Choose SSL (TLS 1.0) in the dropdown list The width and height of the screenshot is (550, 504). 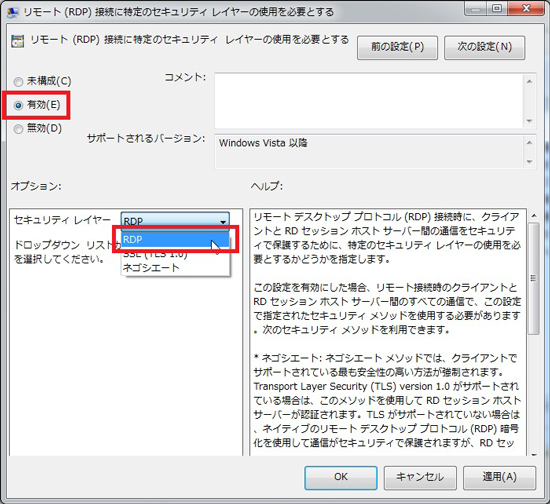[x=175, y=254]
